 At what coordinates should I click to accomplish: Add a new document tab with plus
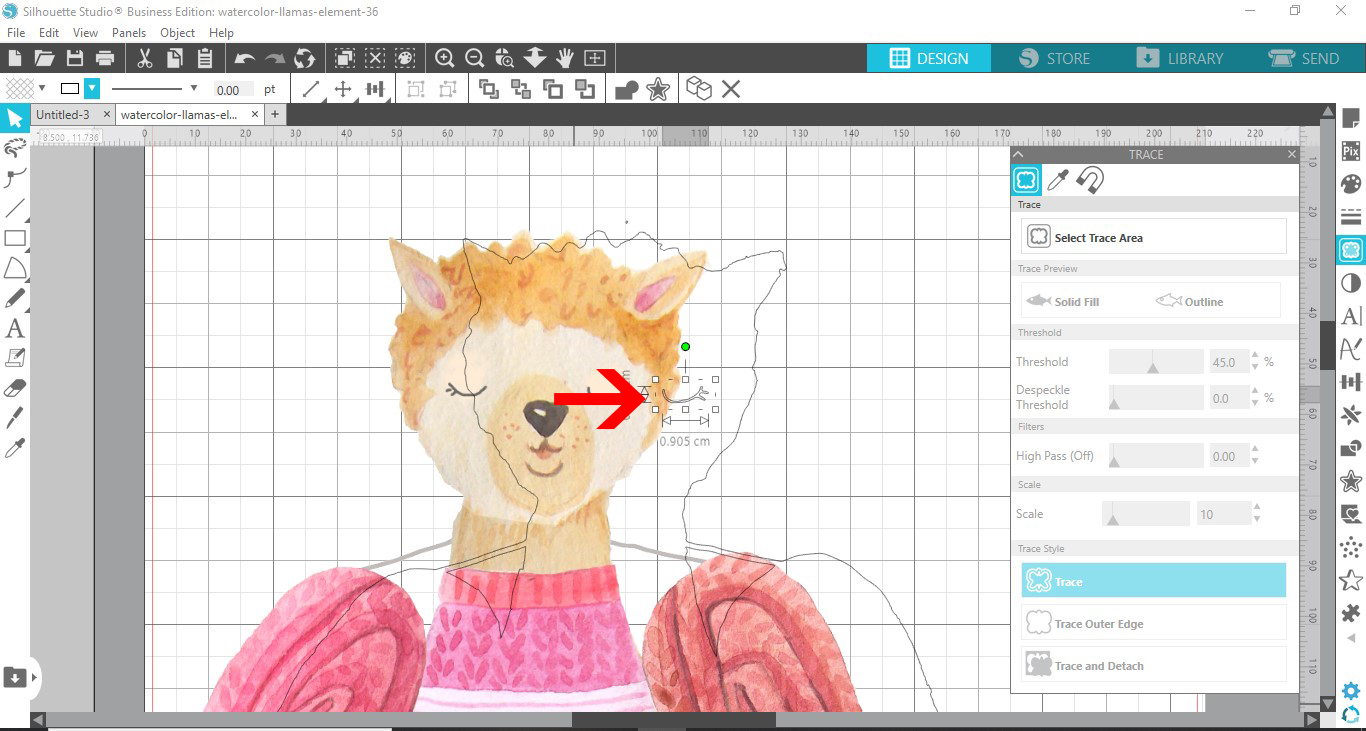click(274, 114)
